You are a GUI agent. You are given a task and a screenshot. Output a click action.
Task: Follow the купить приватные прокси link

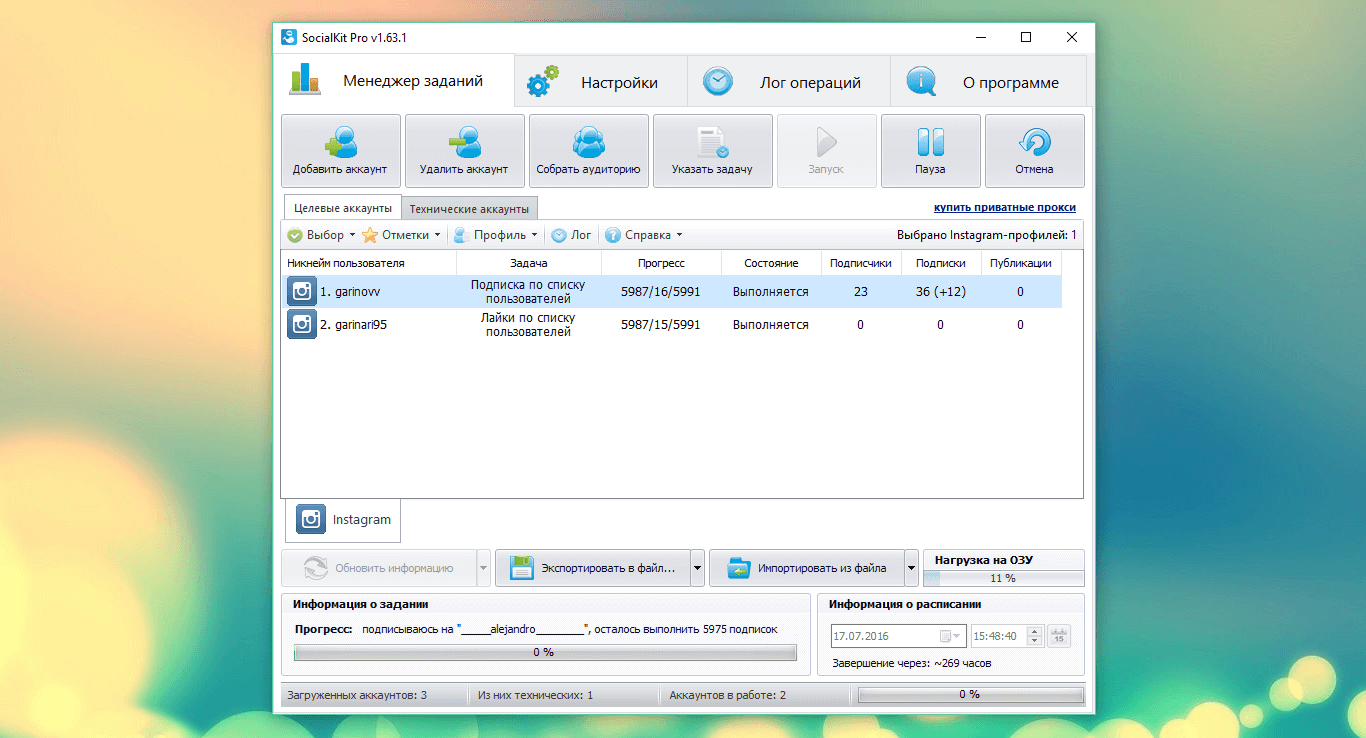pos(1005,207)
